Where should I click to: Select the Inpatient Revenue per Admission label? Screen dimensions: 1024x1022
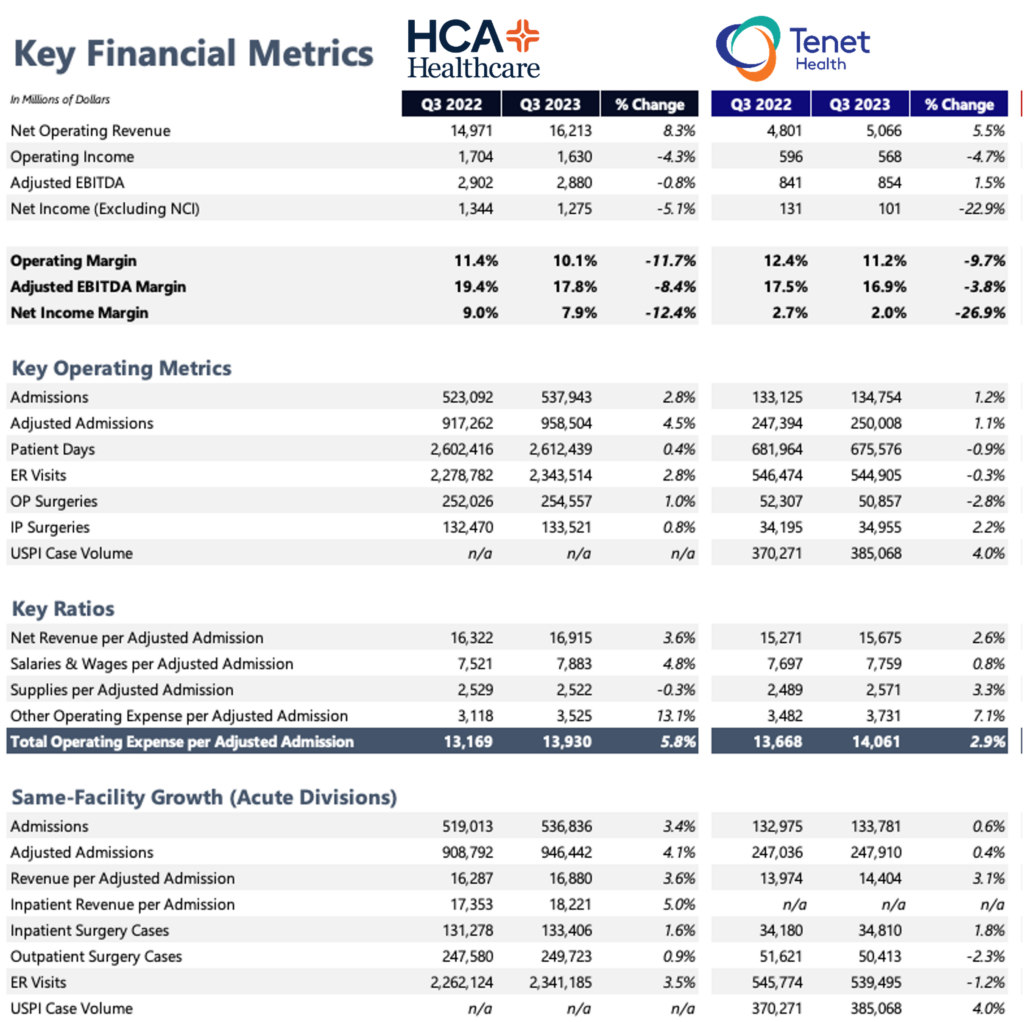click(x=122, y=904)
